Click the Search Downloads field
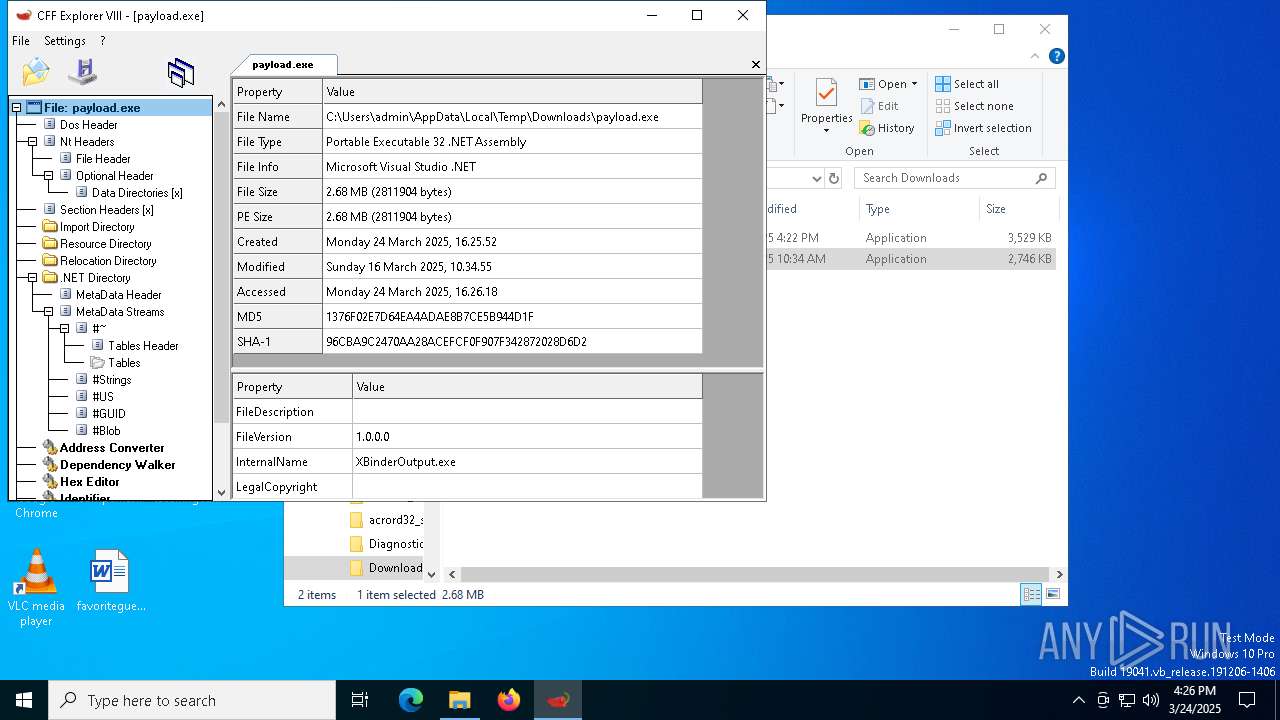Screen dimensions: 1280x720 pos(955,178)
